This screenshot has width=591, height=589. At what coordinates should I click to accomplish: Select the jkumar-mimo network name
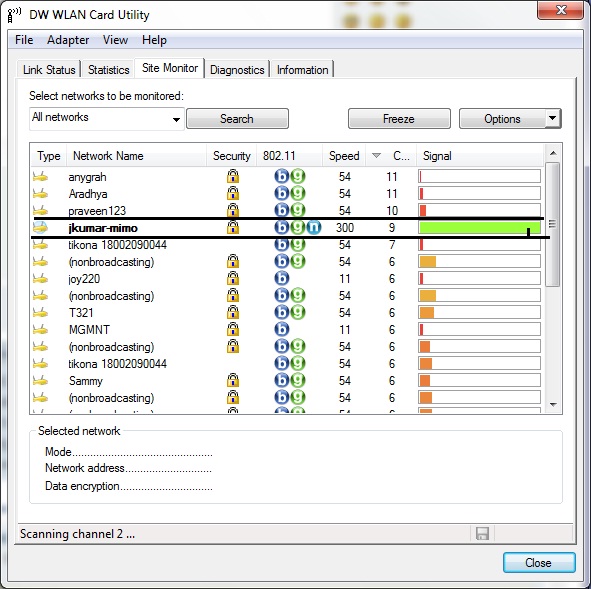pos(103,228)
